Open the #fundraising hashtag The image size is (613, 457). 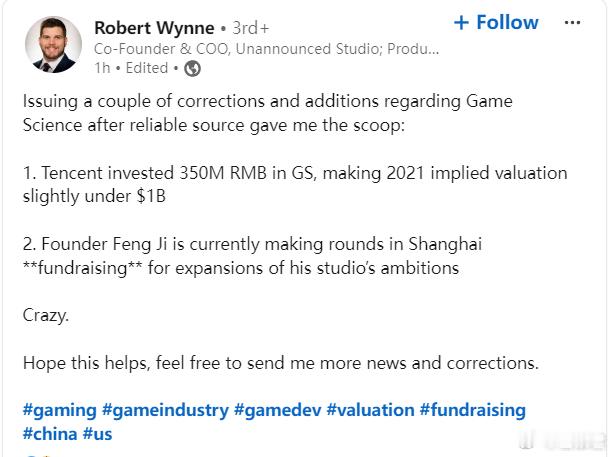473,410
